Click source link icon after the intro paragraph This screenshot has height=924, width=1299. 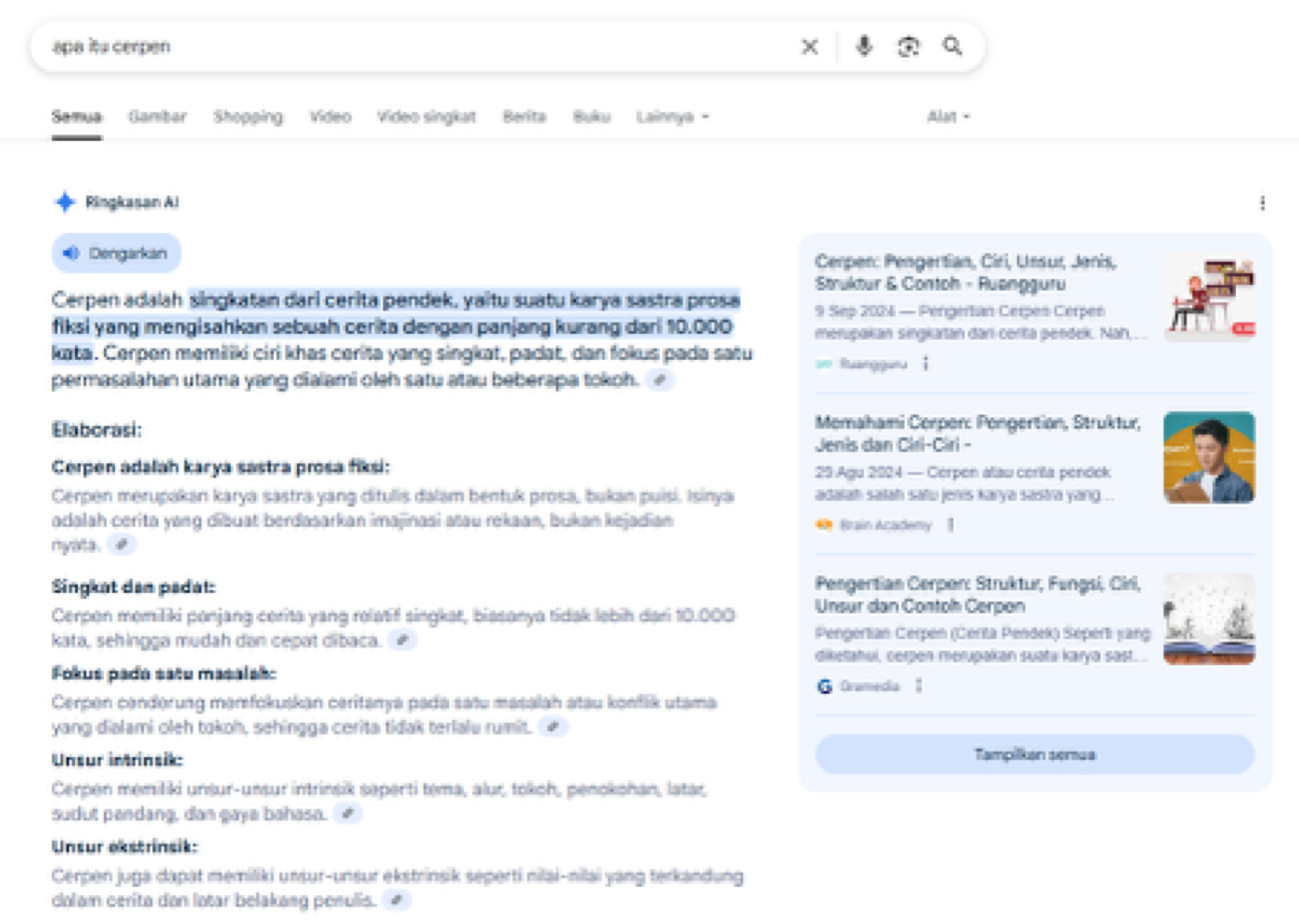(660, 379)
